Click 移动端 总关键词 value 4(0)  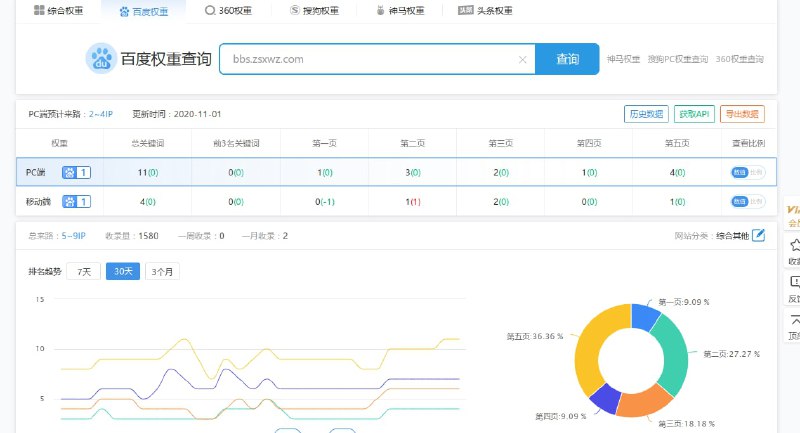pyautogui.click(x=148, y=202)
